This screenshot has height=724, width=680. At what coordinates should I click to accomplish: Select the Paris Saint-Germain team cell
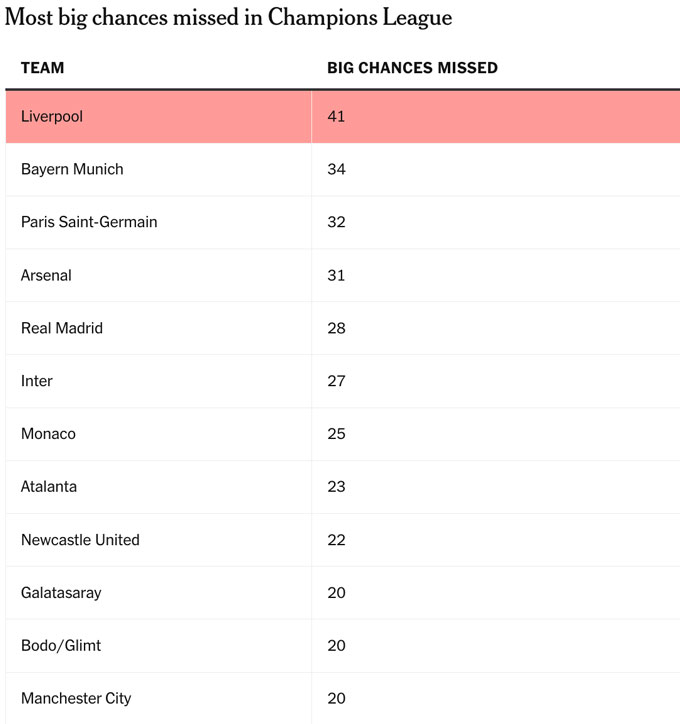89,222
